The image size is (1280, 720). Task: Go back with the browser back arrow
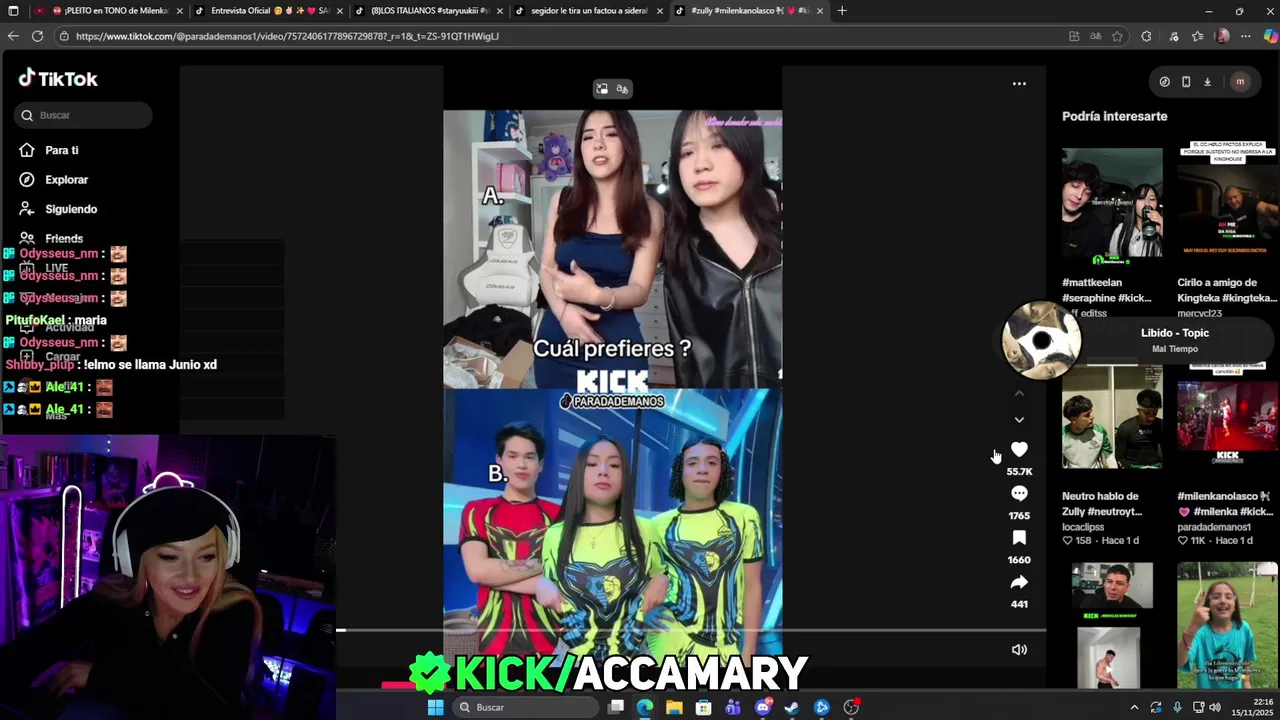point(13,36)
